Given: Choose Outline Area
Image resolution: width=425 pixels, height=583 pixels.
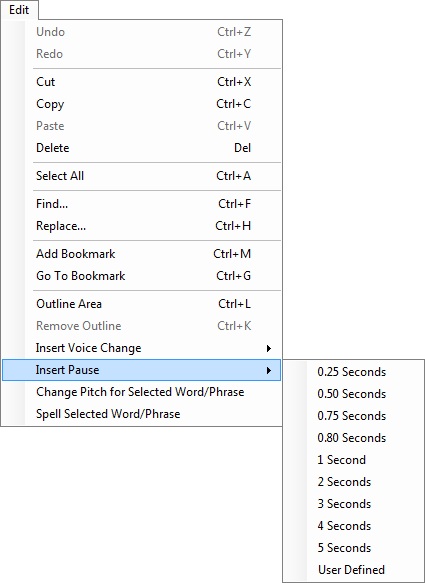Looking at the screenshot, I should click(x=141, y=304).
